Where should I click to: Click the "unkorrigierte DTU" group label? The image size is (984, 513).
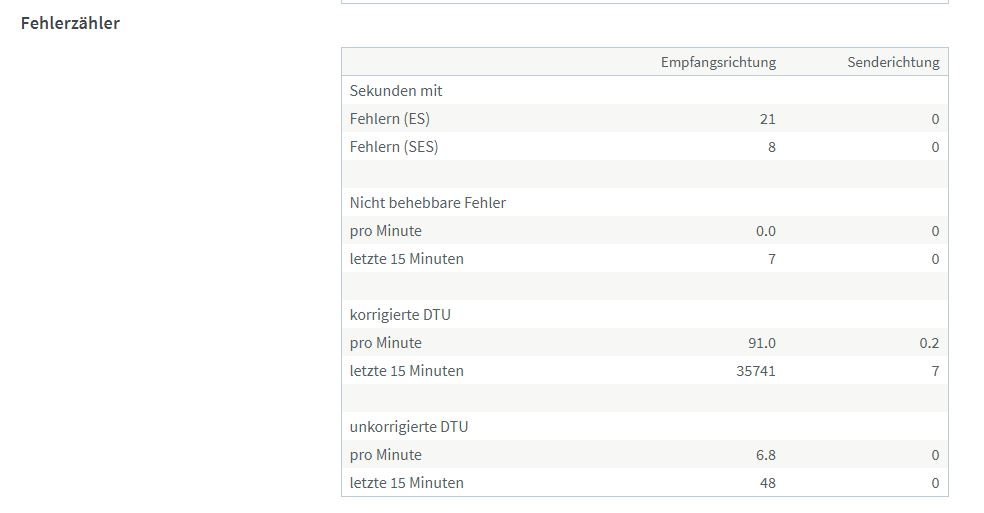[409, 427]
